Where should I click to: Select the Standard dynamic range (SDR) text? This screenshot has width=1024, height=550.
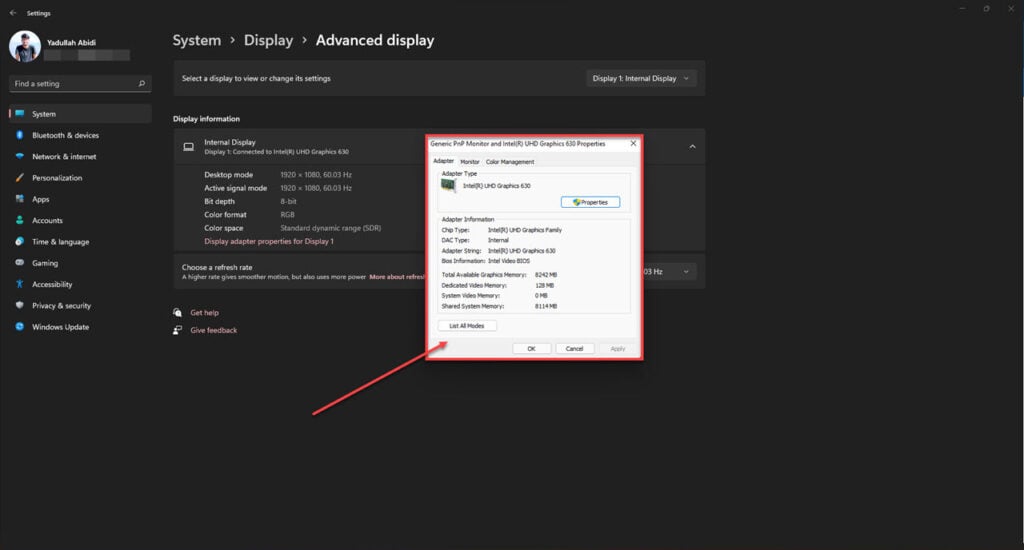330,228
